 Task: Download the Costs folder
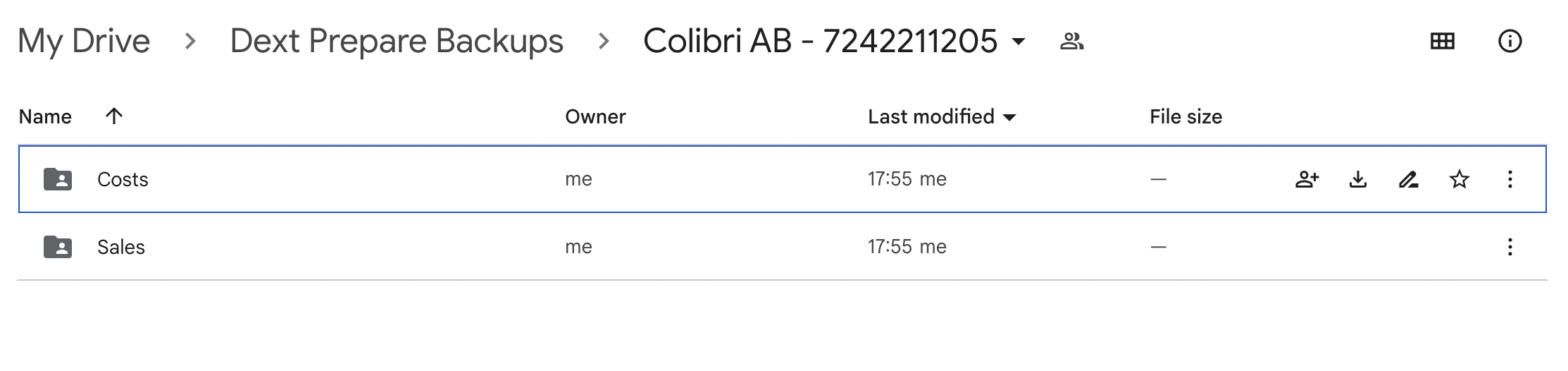pos(1358,179)
